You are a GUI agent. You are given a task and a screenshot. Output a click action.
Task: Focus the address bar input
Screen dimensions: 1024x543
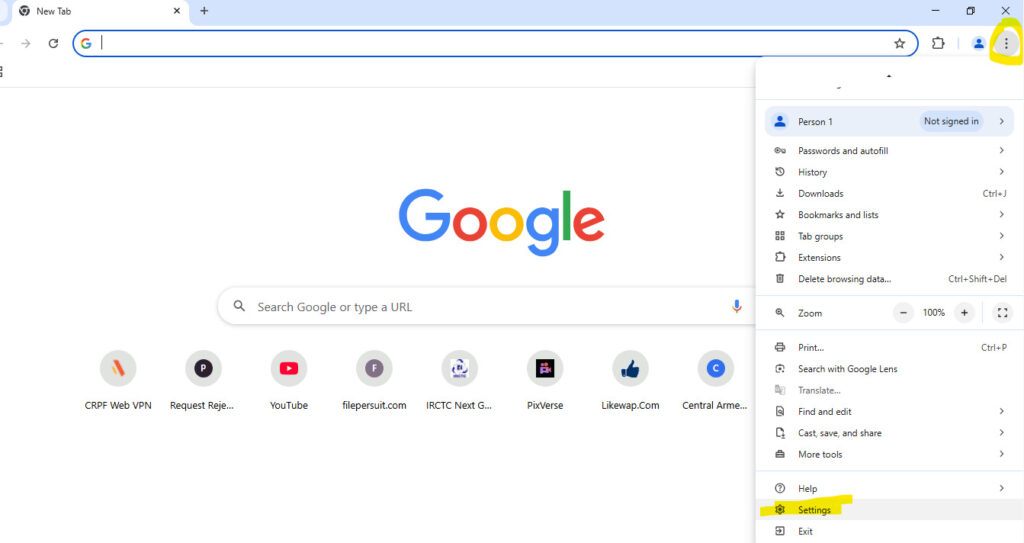[x=493, y=43]
